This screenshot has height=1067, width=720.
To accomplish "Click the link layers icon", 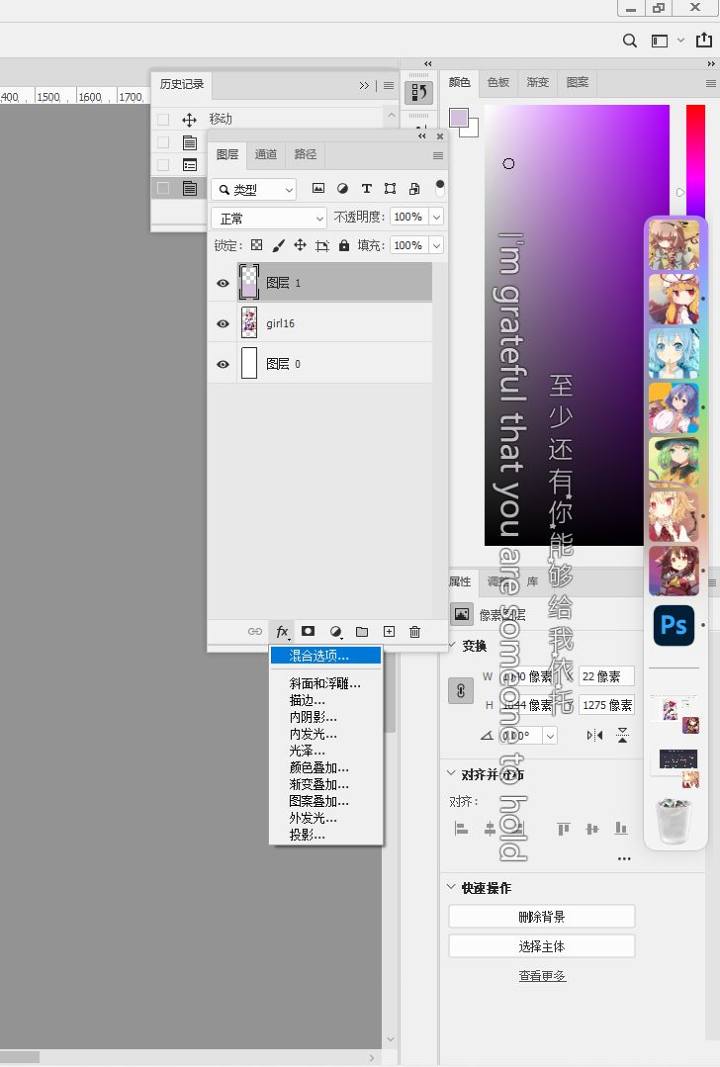I will point(255,631).
